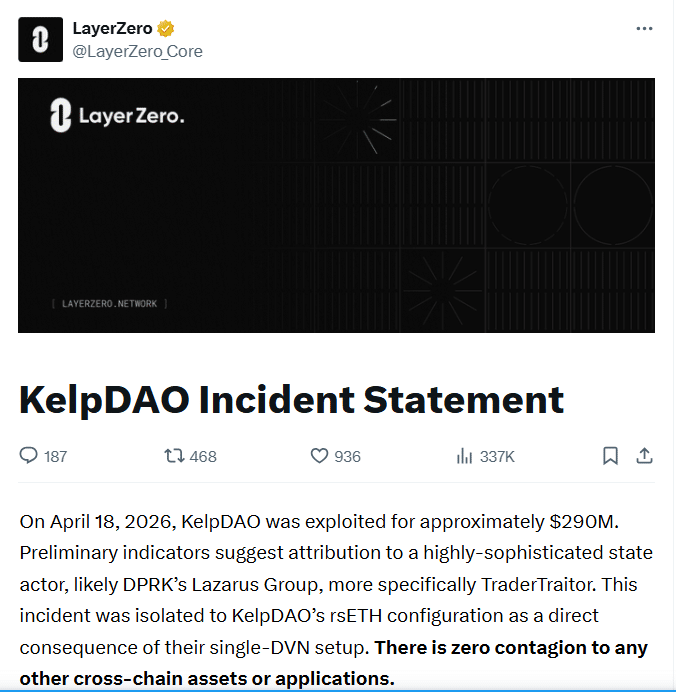Click the 936 likes count

point(348,457)
